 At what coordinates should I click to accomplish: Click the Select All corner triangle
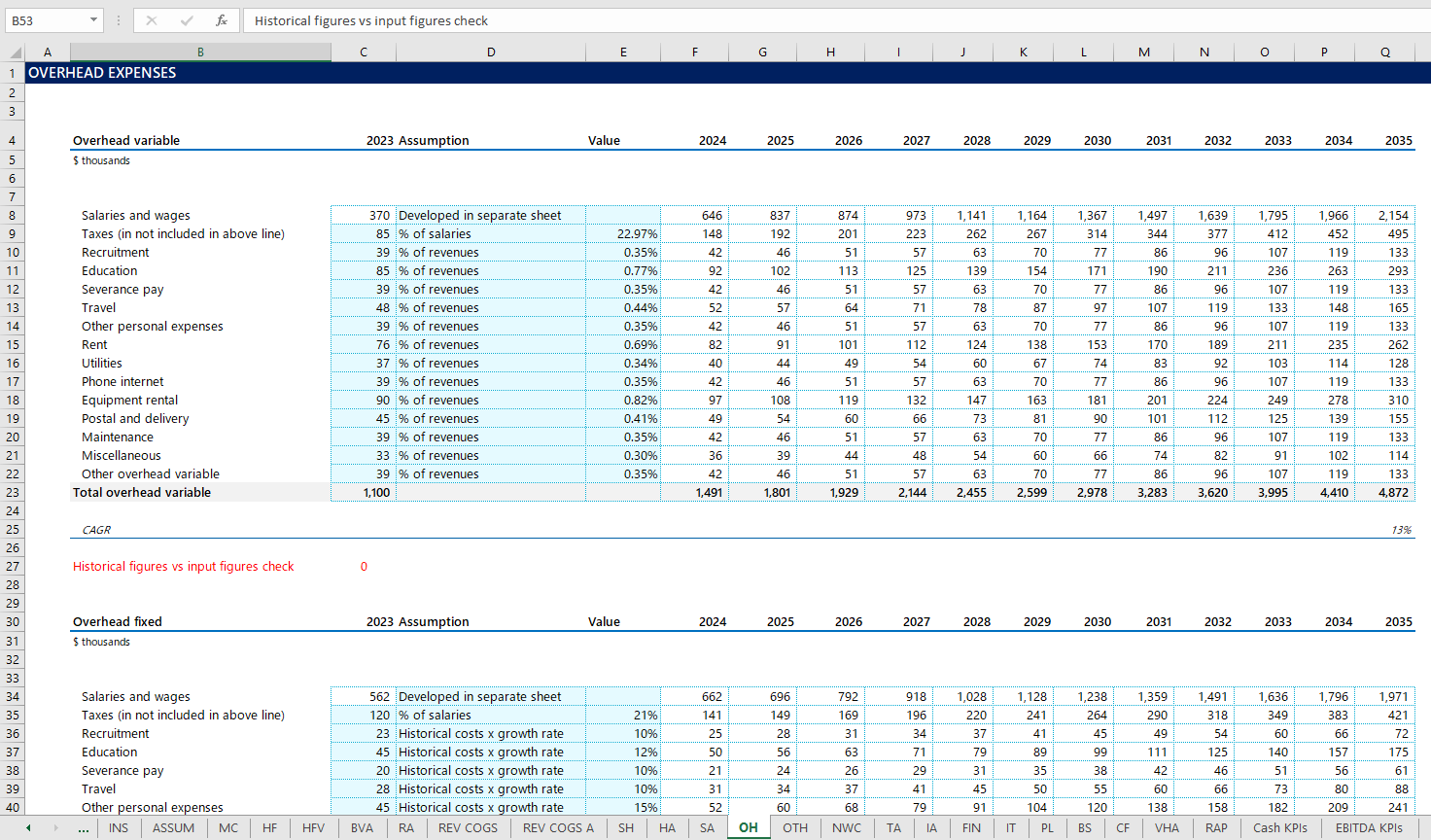15,52
